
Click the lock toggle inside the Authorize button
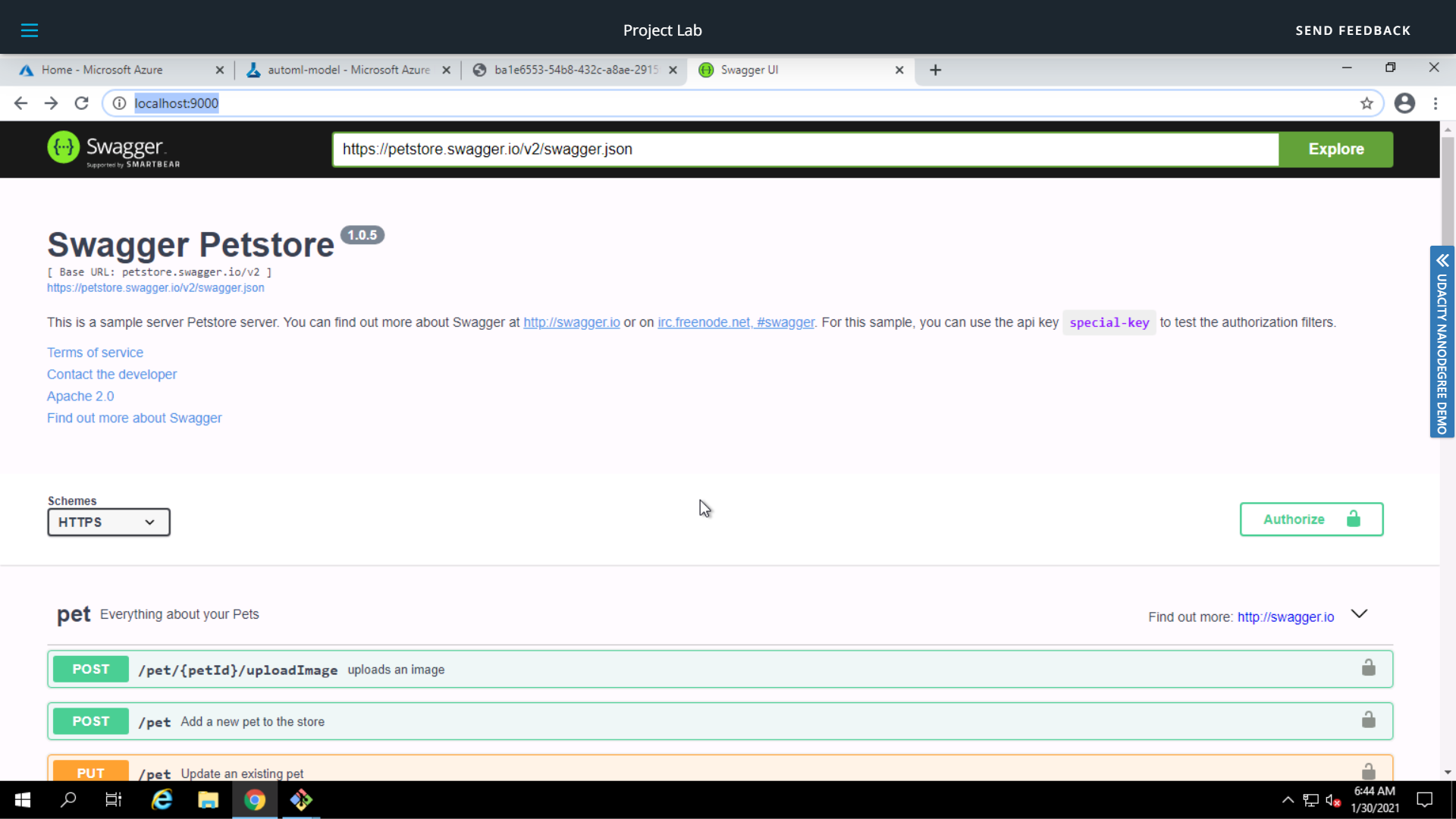point(1354,519)
